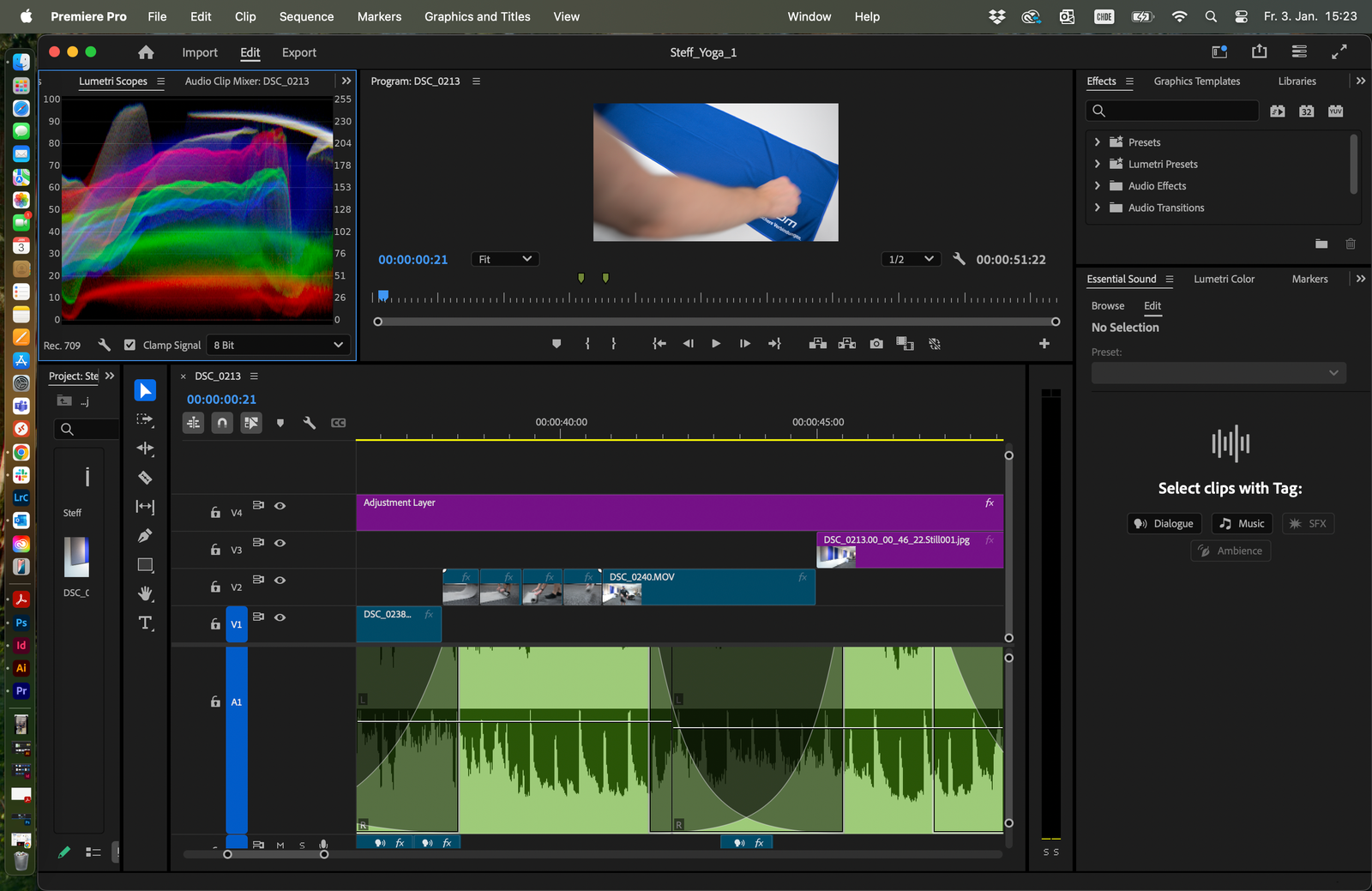1372x891 pixels.
Task: Switch to Audio Clip Mixer tab
Action: pyautogui.click(x=247, y=81)
